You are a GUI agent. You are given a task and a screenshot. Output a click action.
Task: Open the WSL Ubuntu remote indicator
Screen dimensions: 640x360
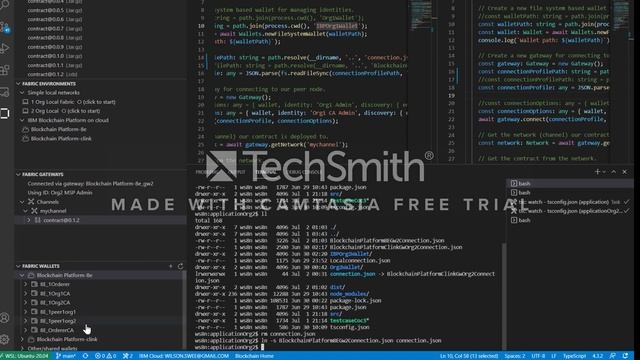(24, 356)
